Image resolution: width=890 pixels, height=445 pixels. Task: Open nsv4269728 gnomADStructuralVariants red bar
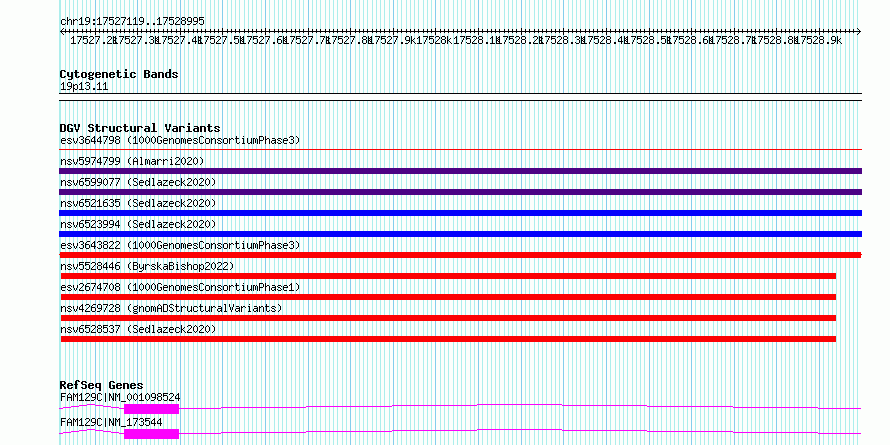(x=448, y=318)
